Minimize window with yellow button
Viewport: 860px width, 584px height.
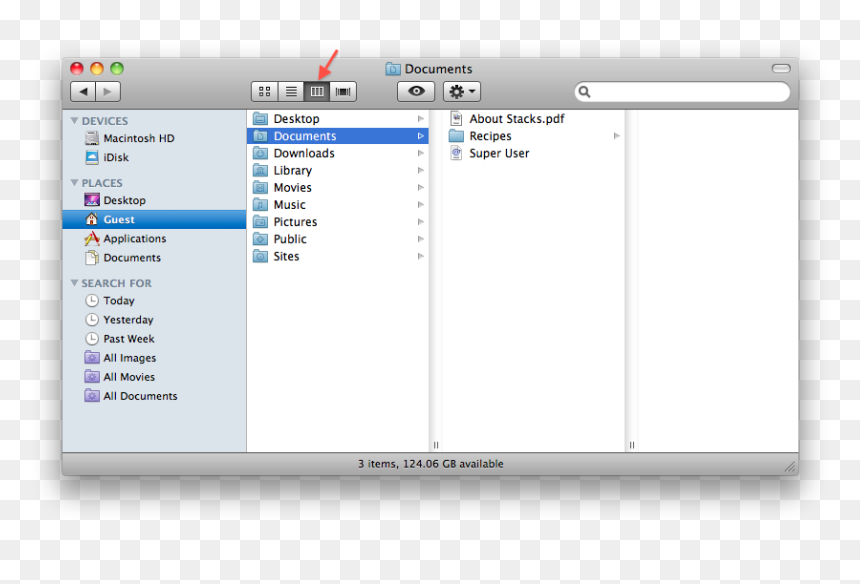(x=97, y=69)
